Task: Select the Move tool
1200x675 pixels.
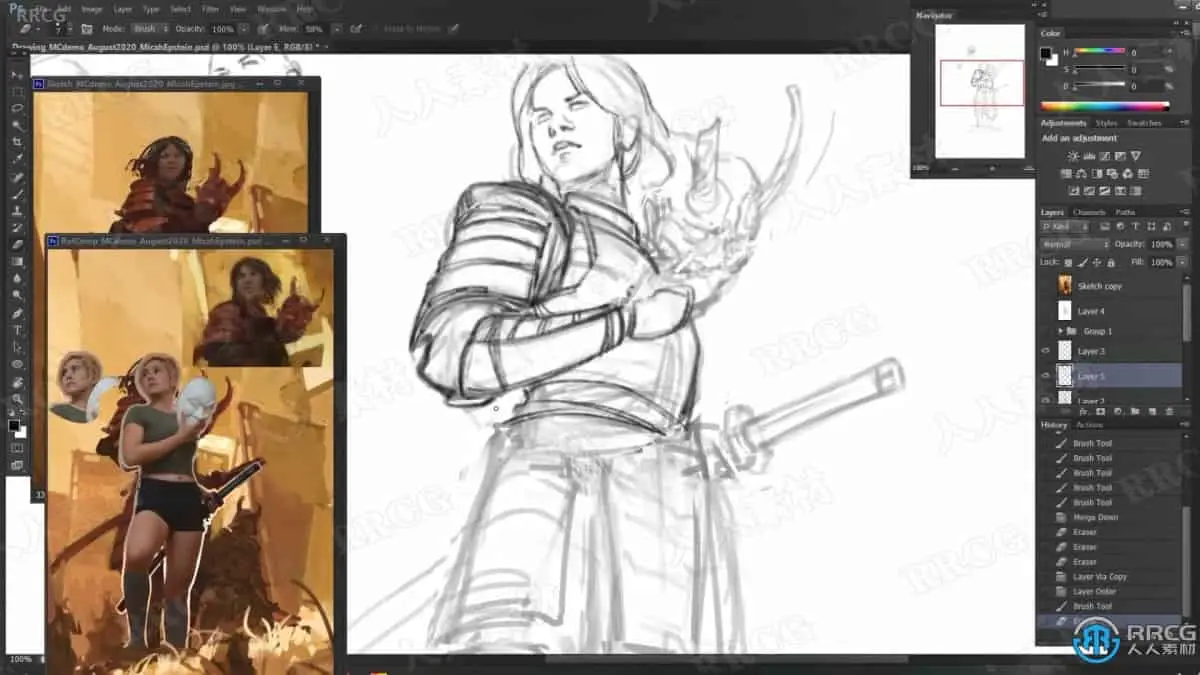Action: click(x=18, y=74)
